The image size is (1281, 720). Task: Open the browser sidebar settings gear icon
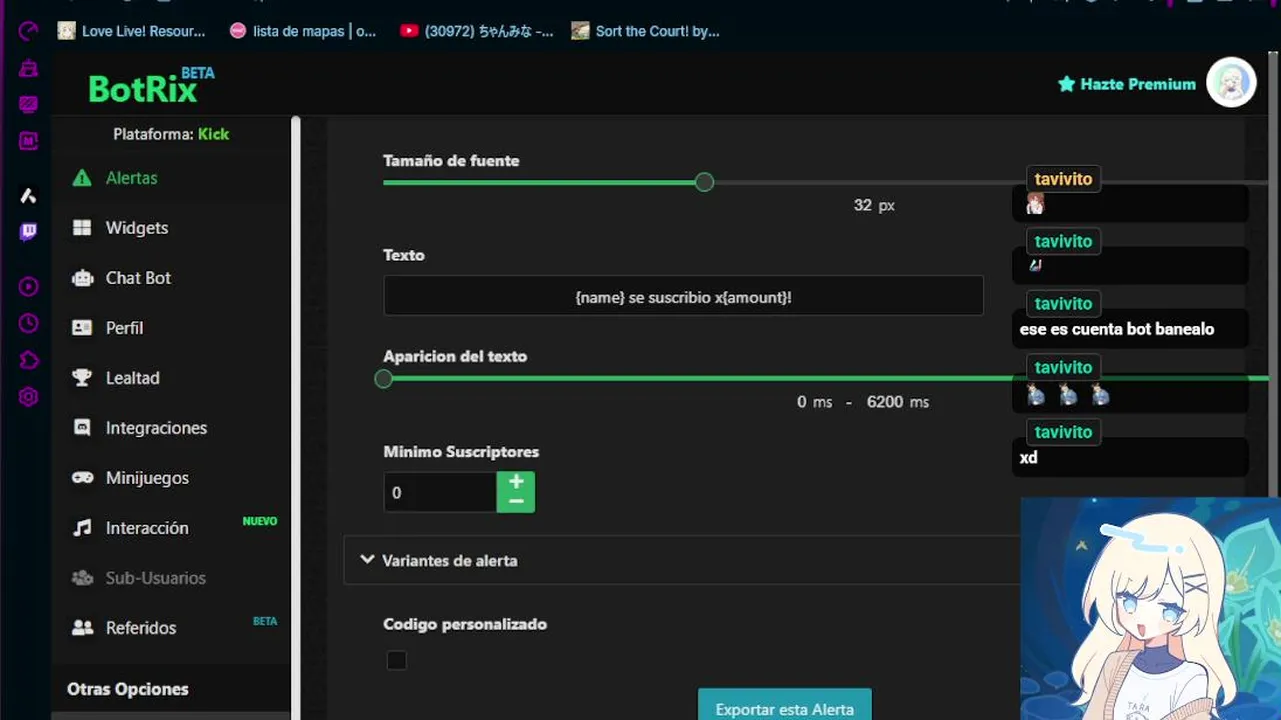28,397
